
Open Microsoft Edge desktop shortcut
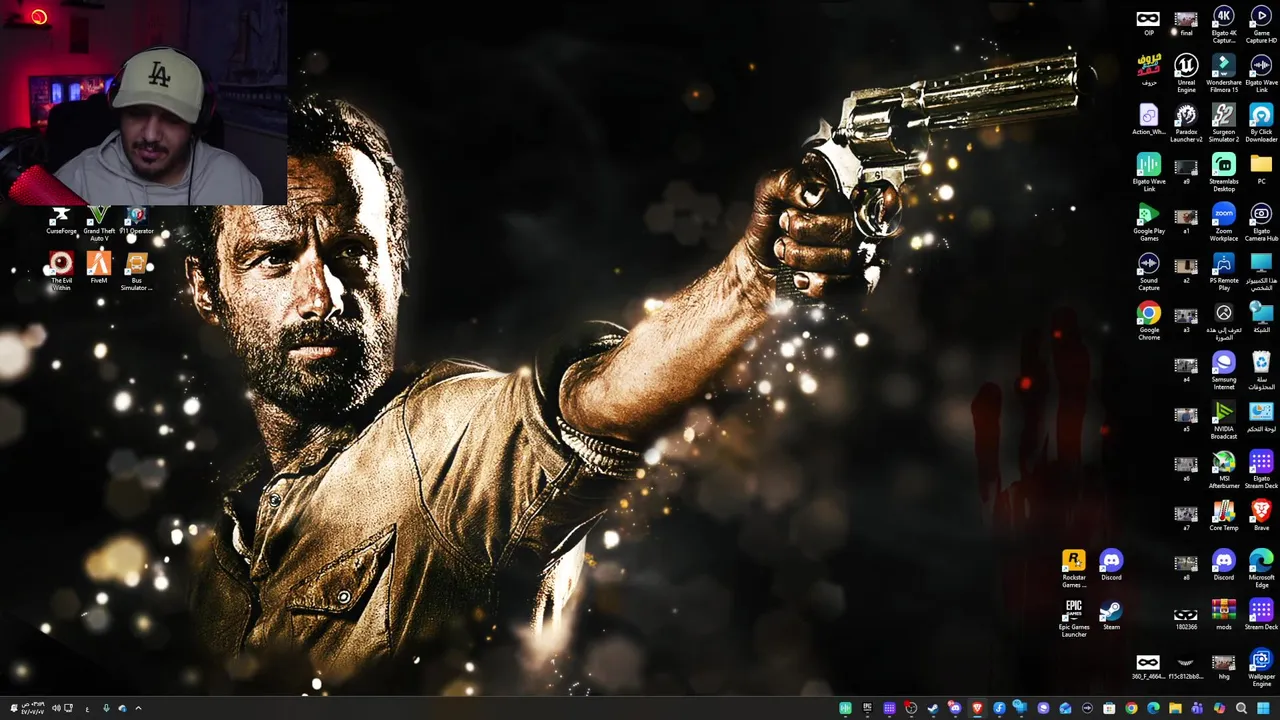(1261, 568)
